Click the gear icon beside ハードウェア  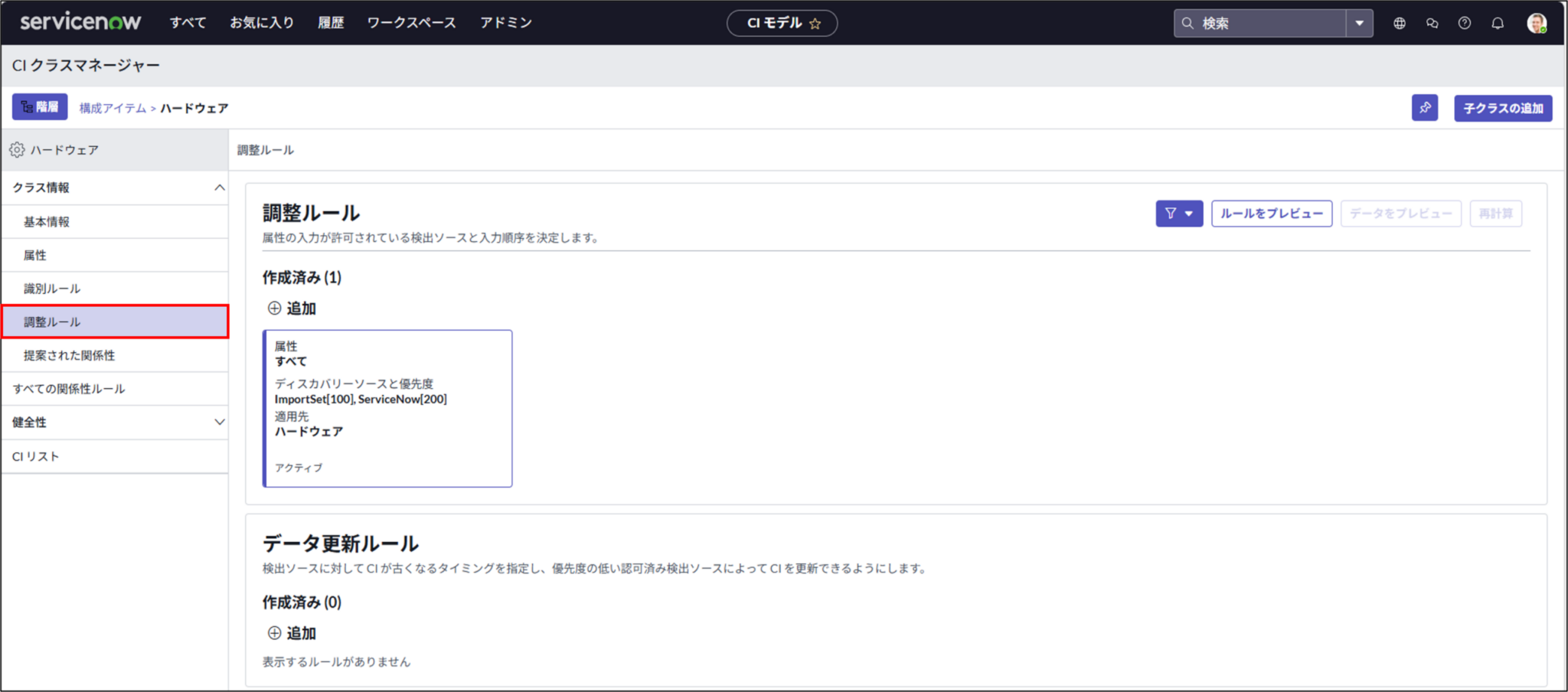[17, 150]
